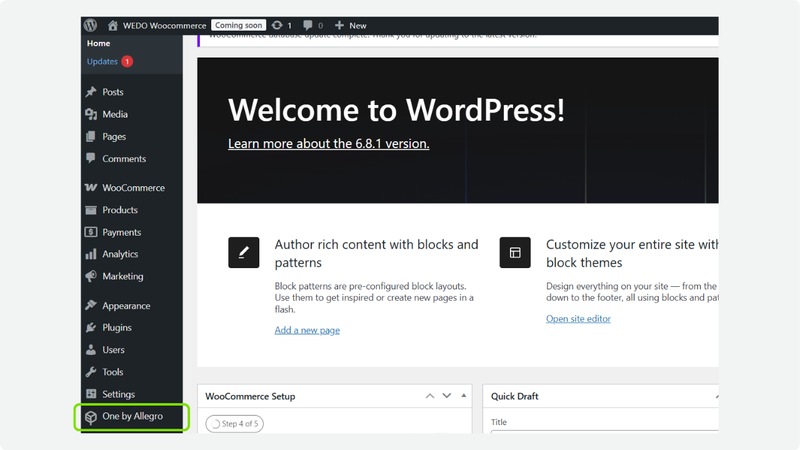The image size is (800, 450).
Task: Open Learn more about the 6.8.1 version
Action: pos(329,144)
